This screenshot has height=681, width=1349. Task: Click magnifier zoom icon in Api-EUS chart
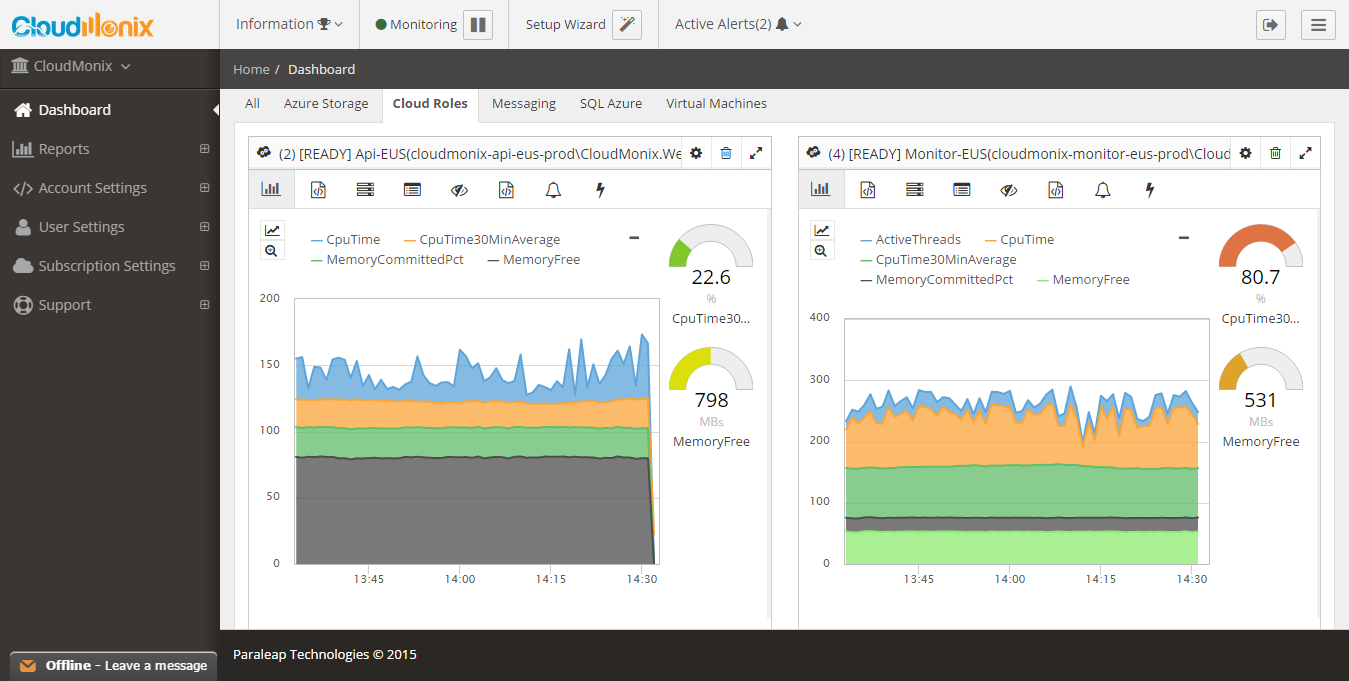(271, 250)
